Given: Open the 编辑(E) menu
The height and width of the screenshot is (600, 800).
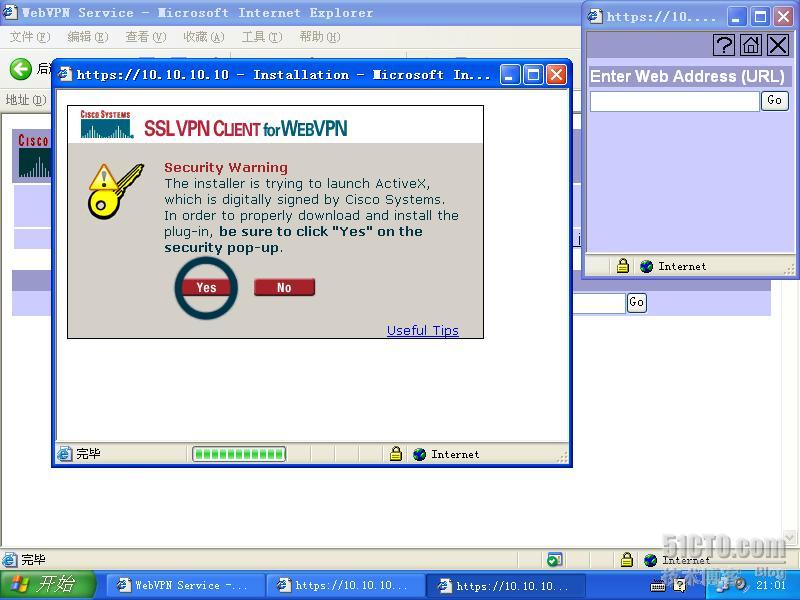Looking at the screenshot, I should tap(88, 37).
